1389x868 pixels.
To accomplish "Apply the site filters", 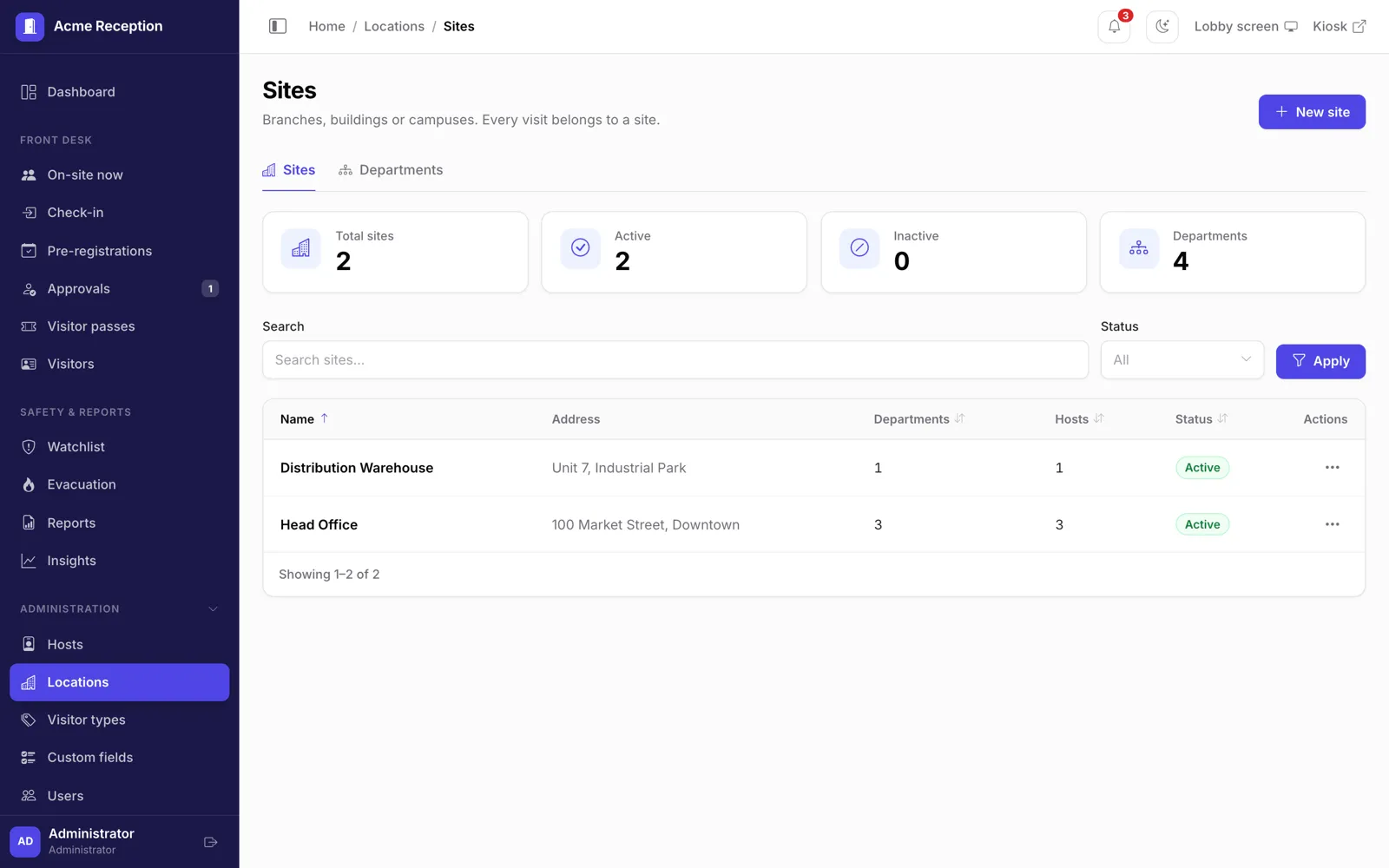I will 1320,361.
